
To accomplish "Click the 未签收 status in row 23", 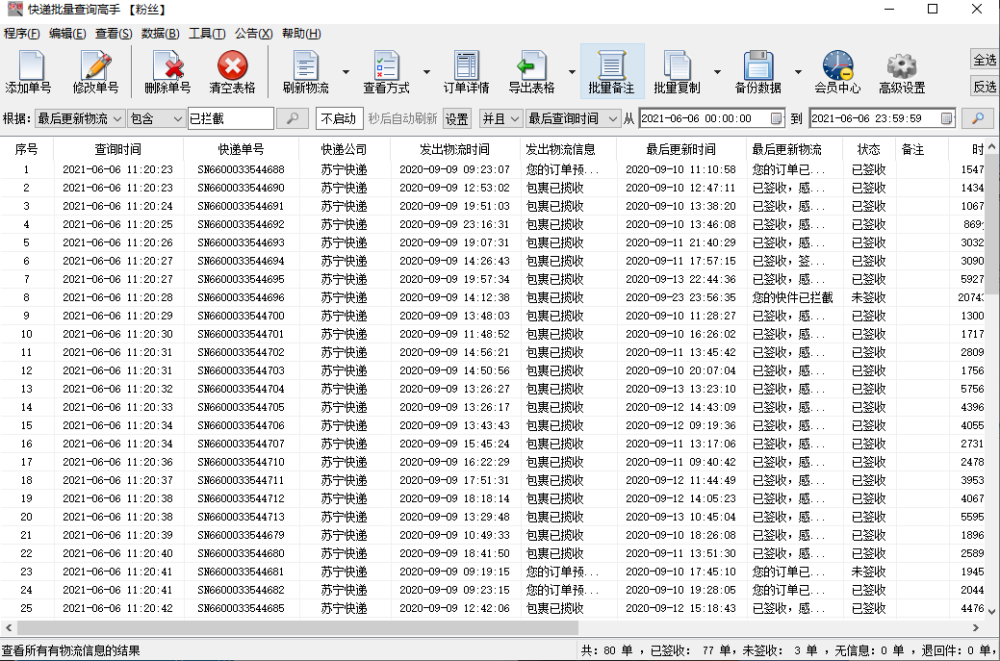I will click(869, 572).
